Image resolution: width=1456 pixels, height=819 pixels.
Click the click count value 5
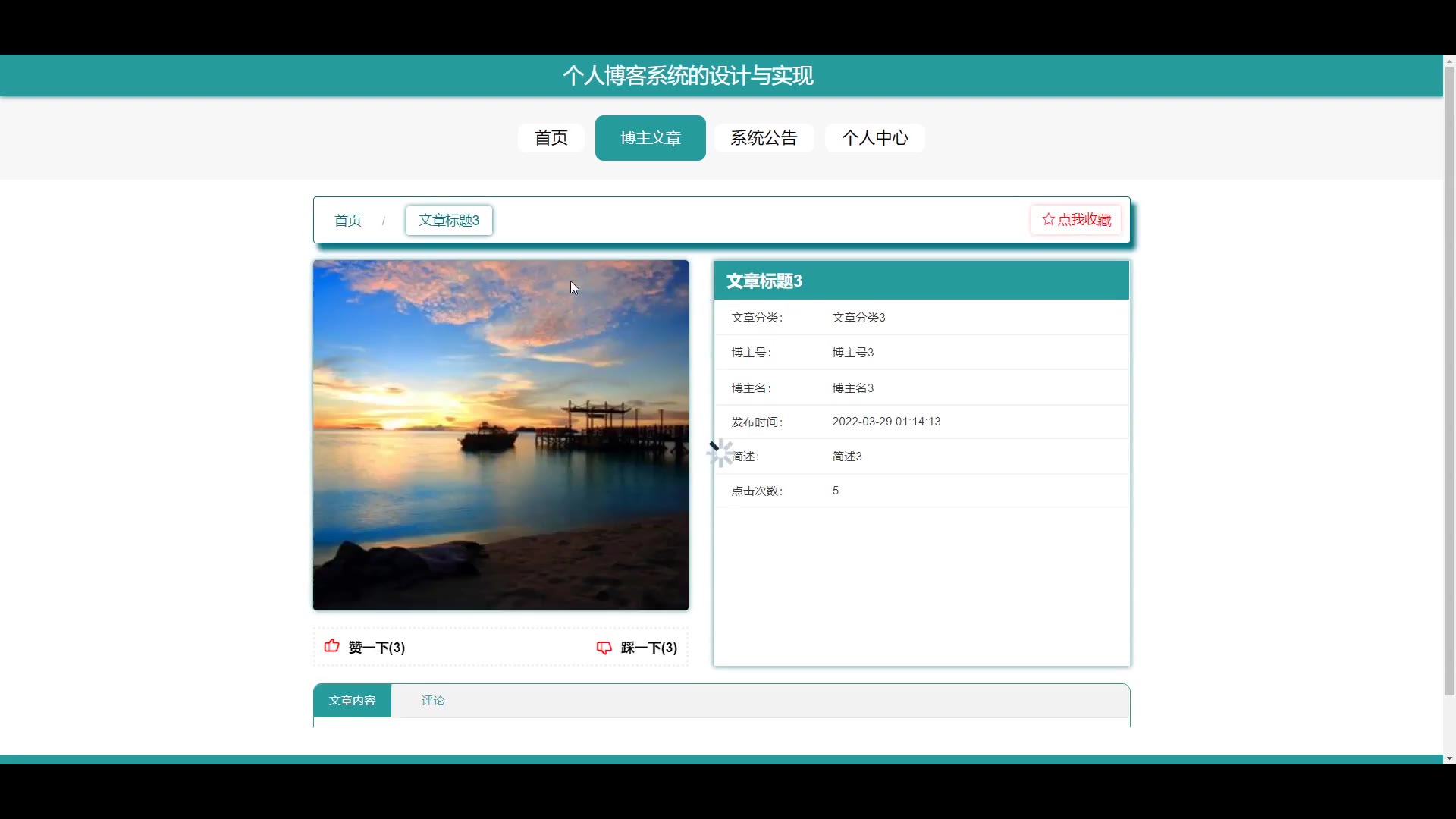[836, 491]
